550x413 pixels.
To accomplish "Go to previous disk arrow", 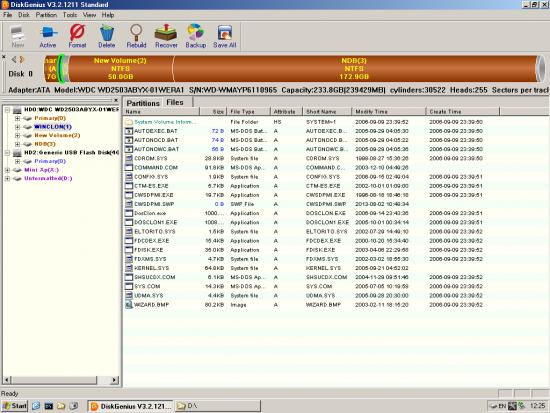I will (14, 60).
